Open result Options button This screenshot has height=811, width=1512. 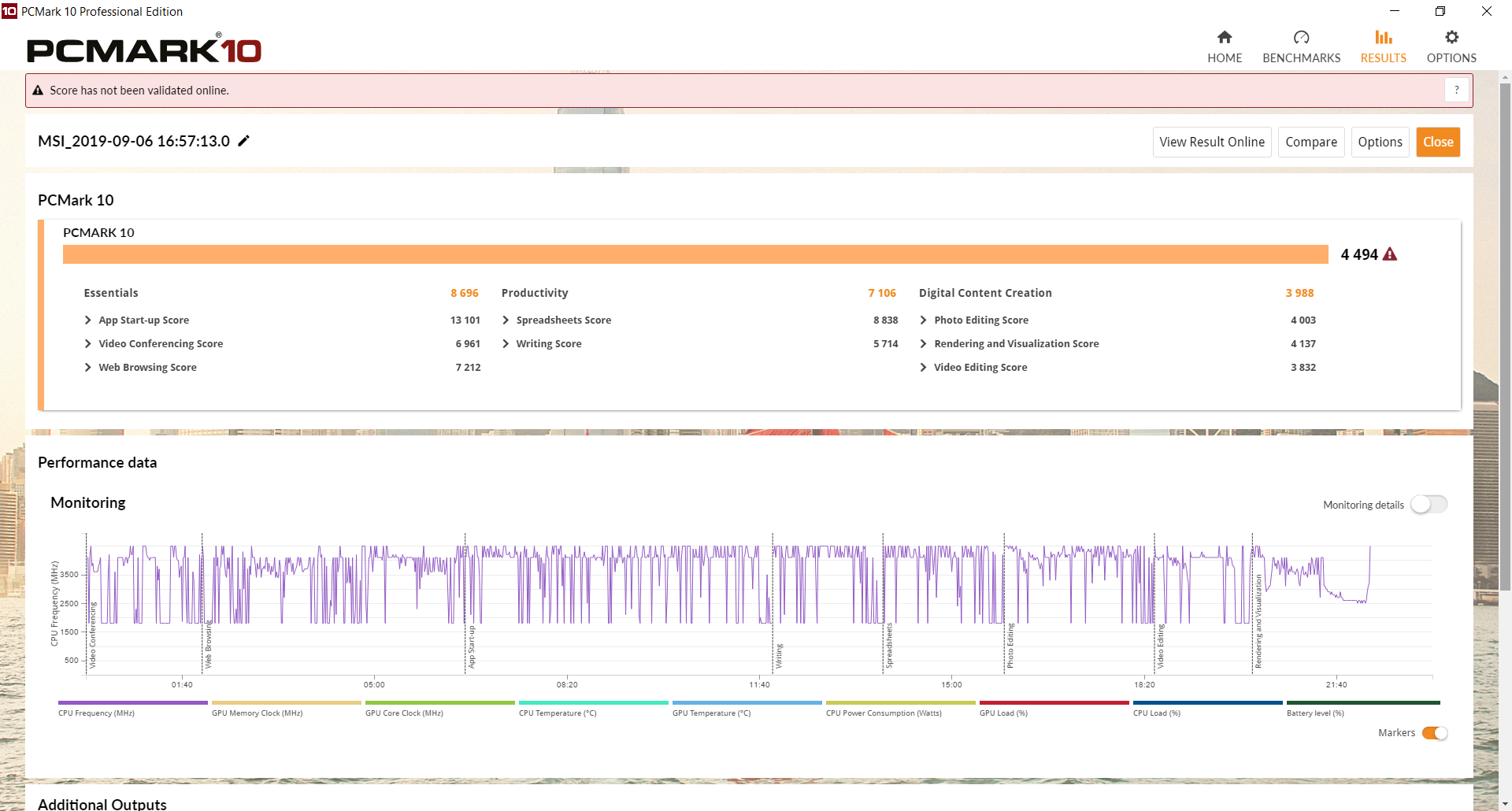click(x=1380, y=142)
